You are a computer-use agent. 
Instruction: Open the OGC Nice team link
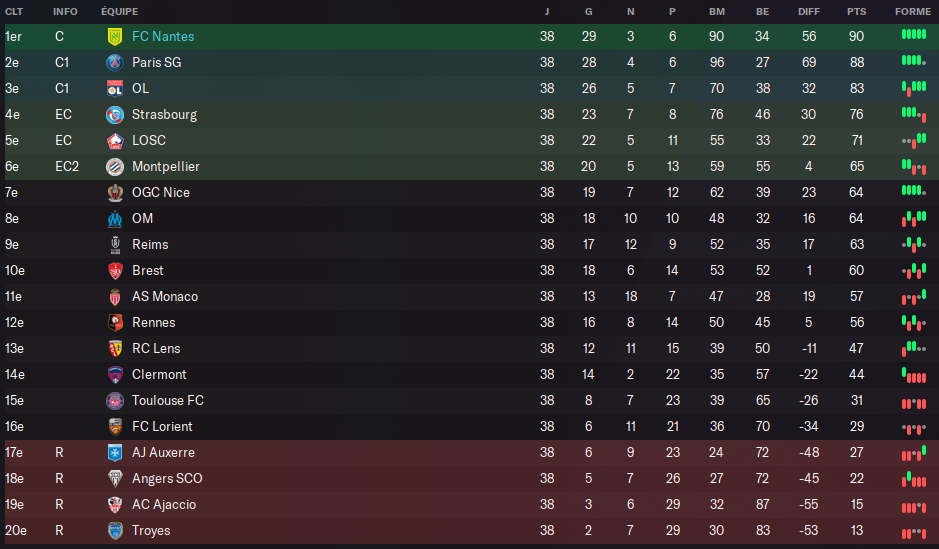tap(160, 192)
